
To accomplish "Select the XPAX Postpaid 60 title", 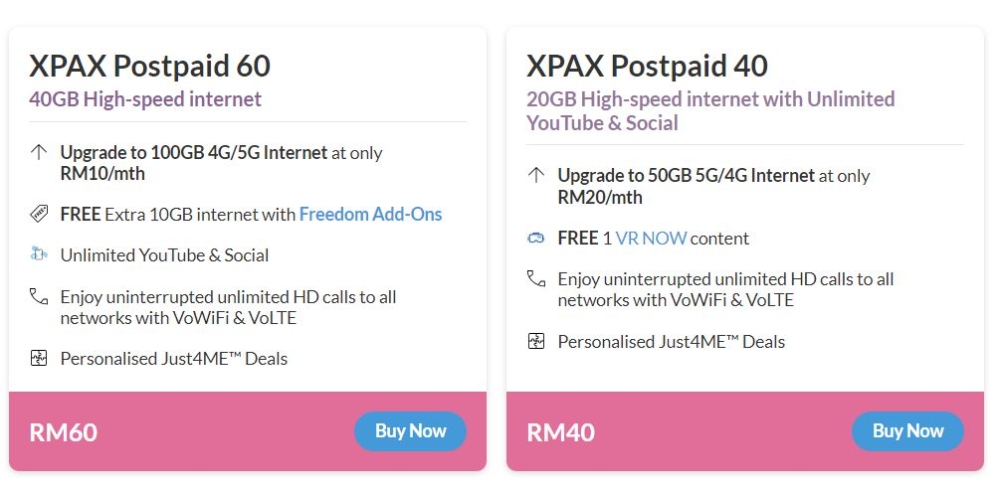I will (150, 66).
